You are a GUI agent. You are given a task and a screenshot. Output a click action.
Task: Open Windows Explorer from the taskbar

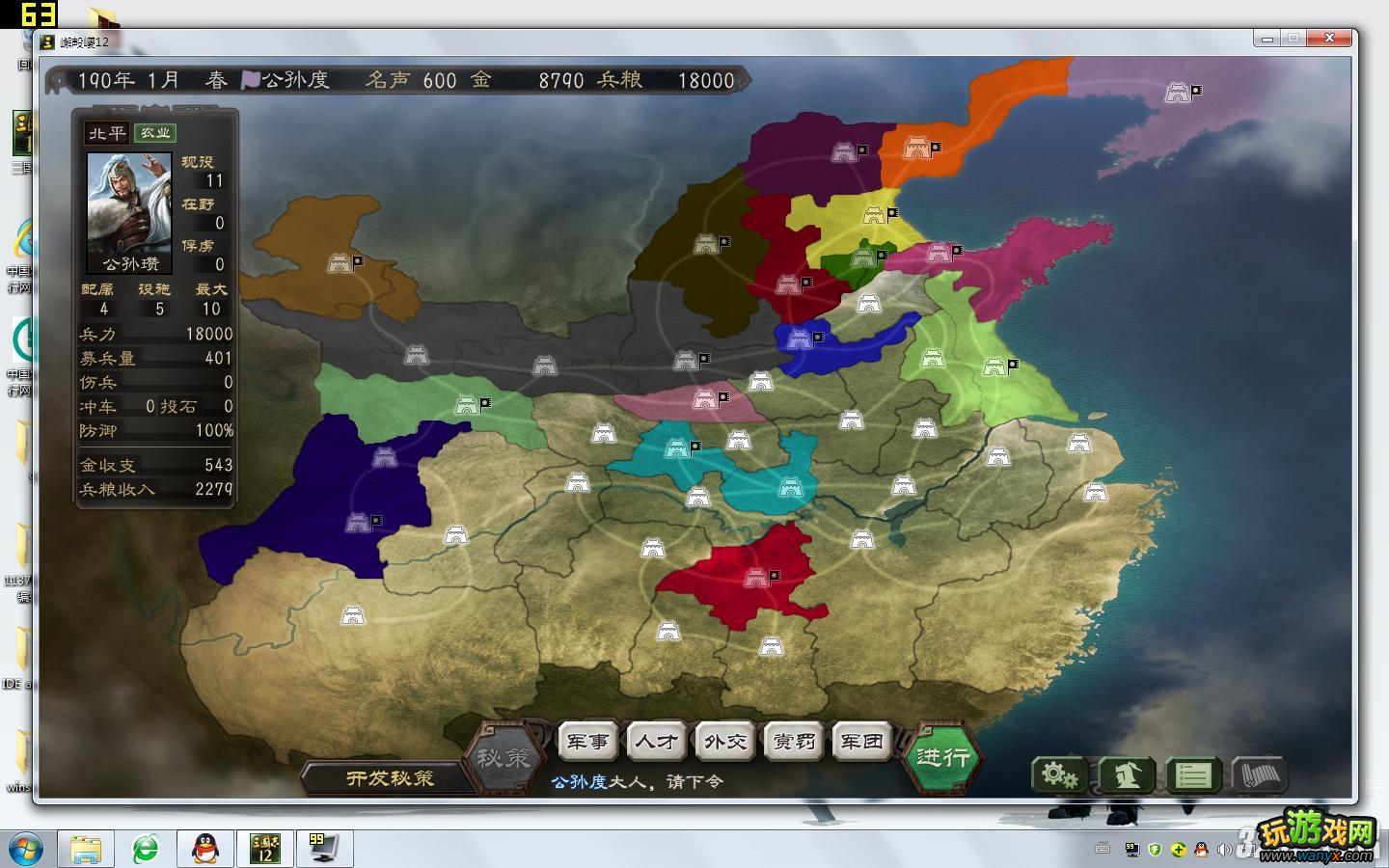87,849
